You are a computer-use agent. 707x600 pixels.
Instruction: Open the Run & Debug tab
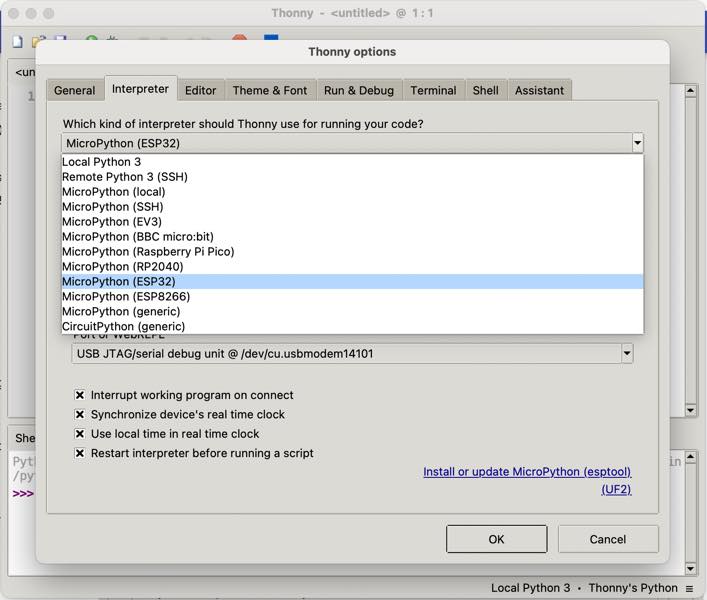(x=359, y=90)
